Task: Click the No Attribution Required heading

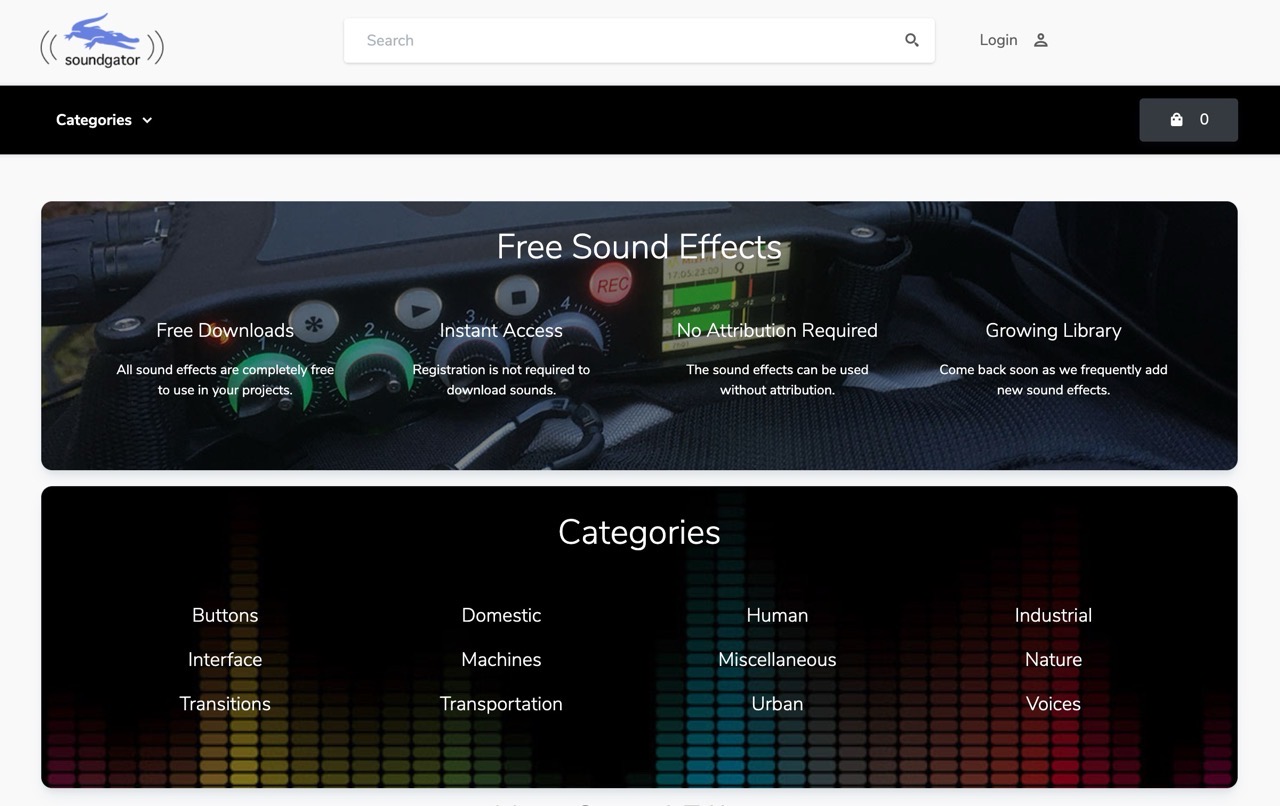Action: 777,330
